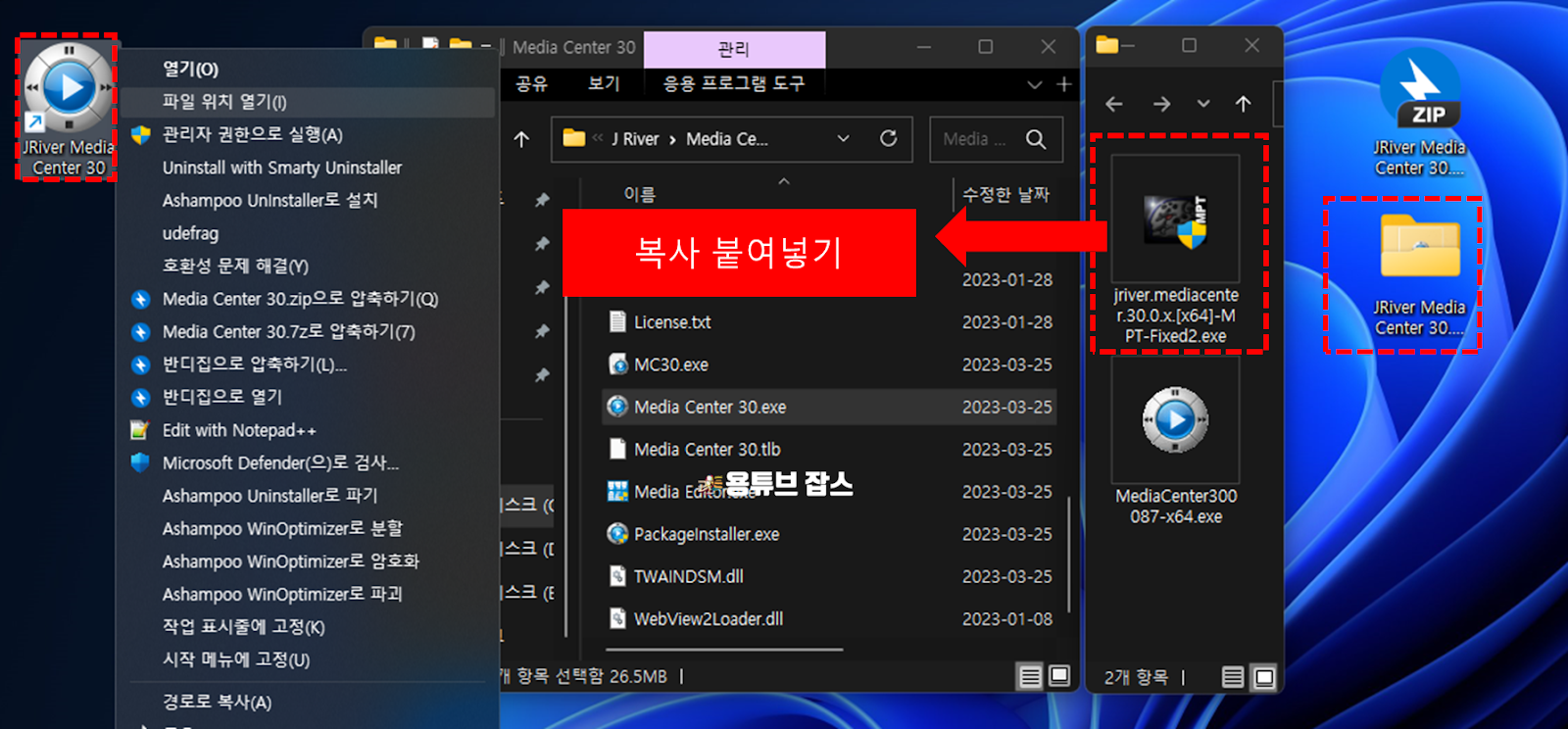Click Media Center 30.exe file icon
1568x729 pixels.
pyautogui.click(x=617, y=407)
